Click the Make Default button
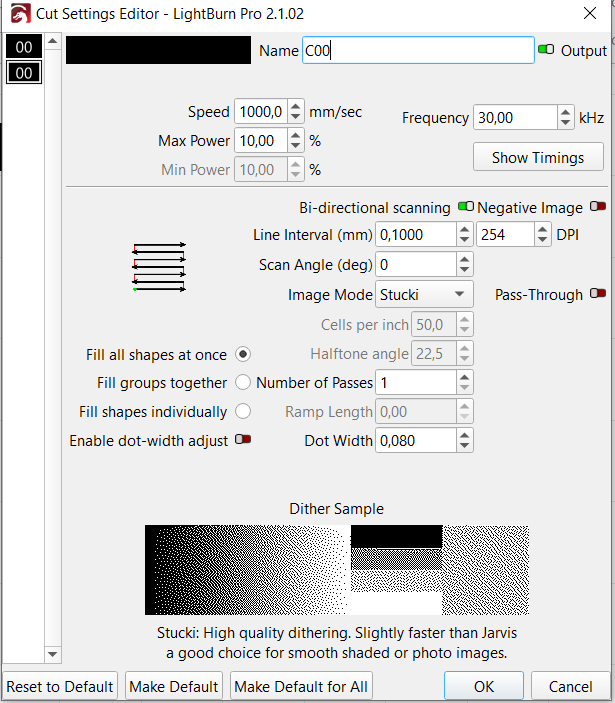615x703 pixels. coord(174,686)
